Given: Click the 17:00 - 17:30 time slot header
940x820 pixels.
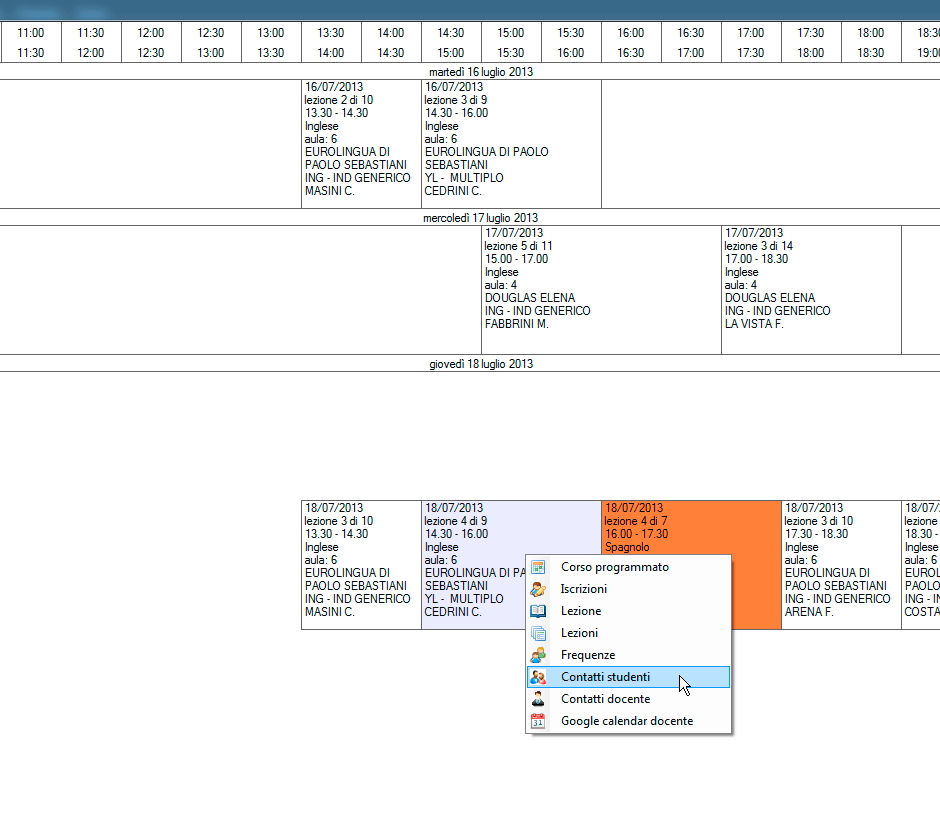Looking at the screenshot, I should [x=751, y=43].
